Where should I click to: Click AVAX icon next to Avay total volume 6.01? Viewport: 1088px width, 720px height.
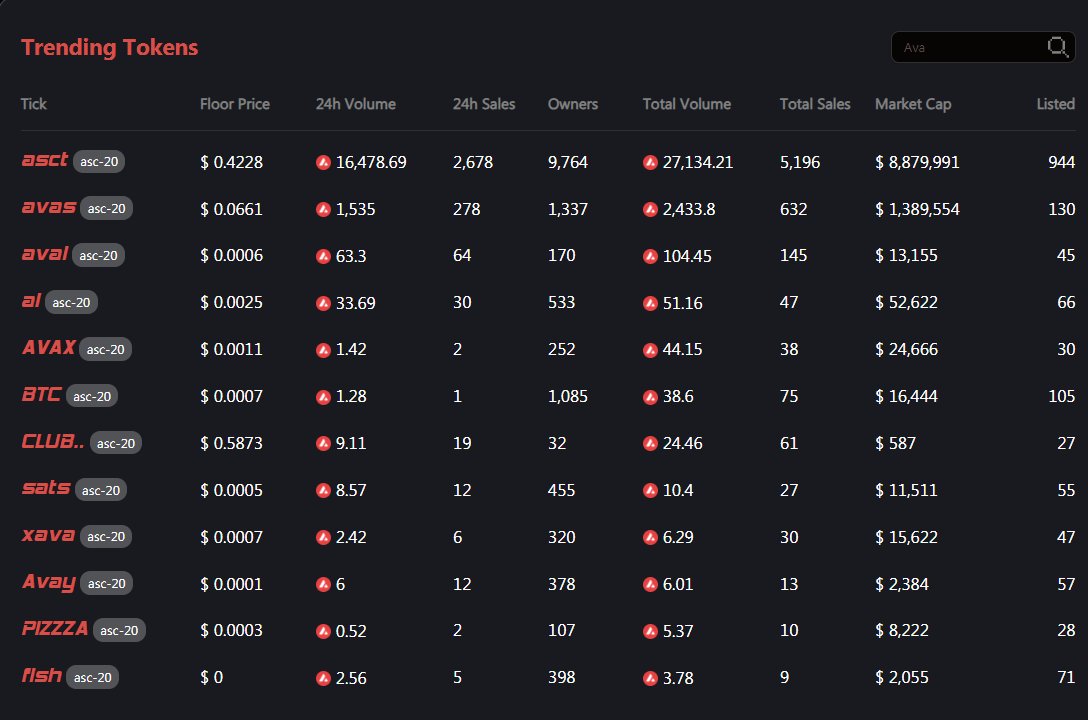point(650,585)
